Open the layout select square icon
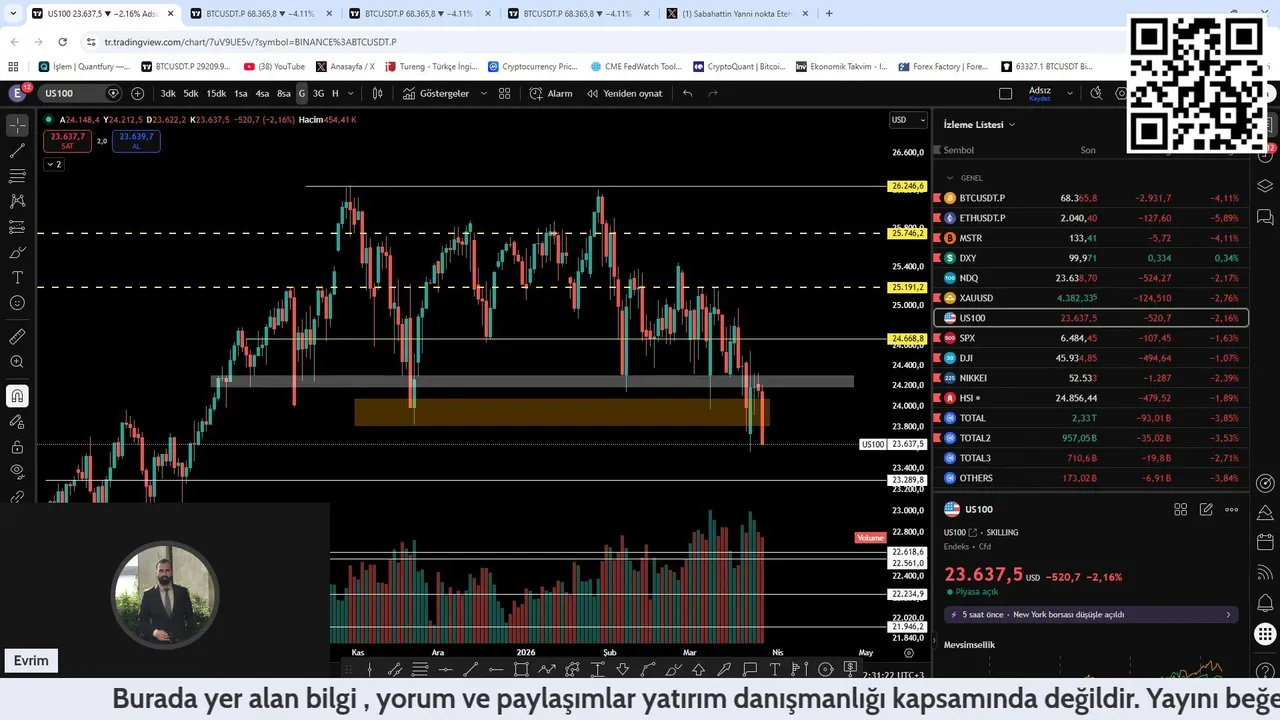Screen dimensions: 1280x720 (x=1006, y=93)
